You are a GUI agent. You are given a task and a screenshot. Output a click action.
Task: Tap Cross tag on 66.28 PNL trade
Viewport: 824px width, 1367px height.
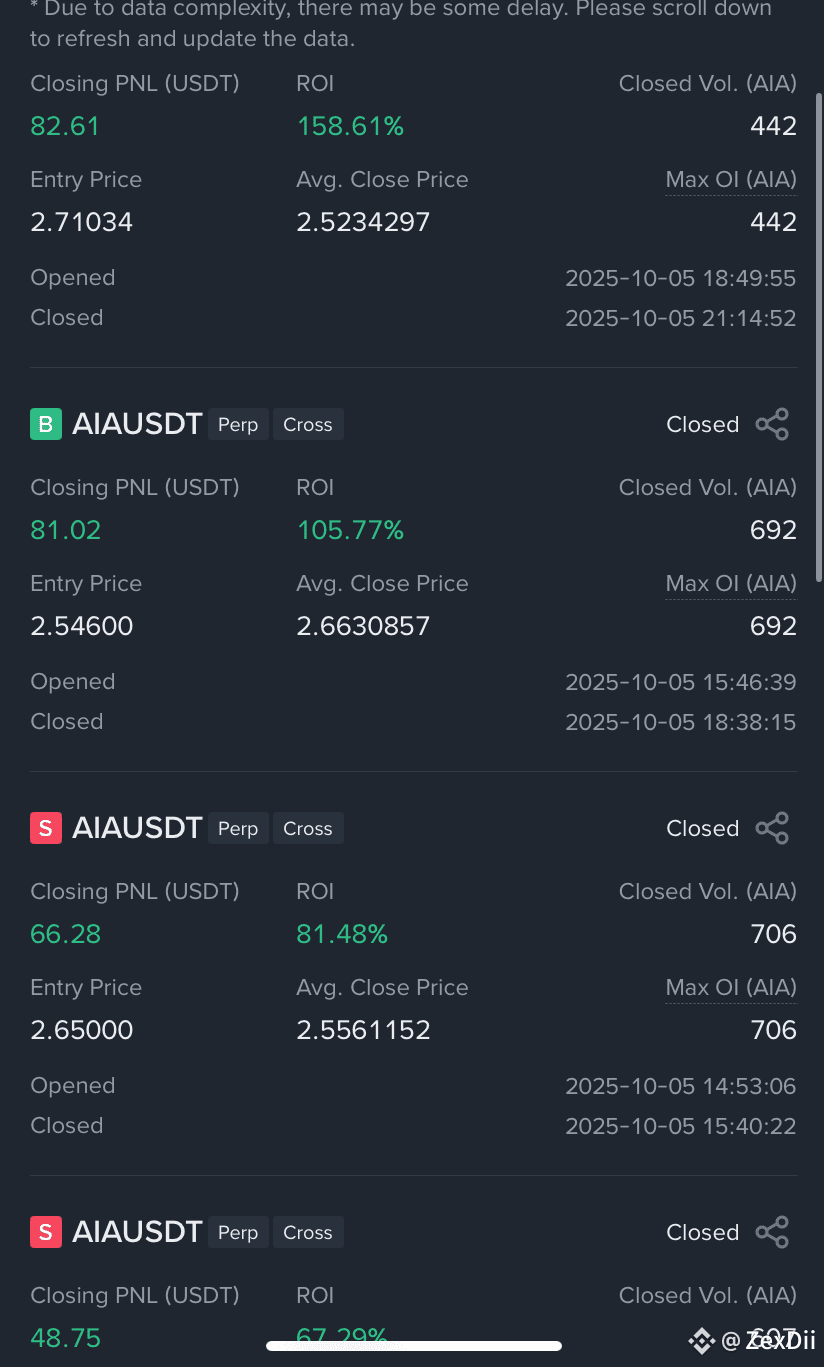[308, 829]
